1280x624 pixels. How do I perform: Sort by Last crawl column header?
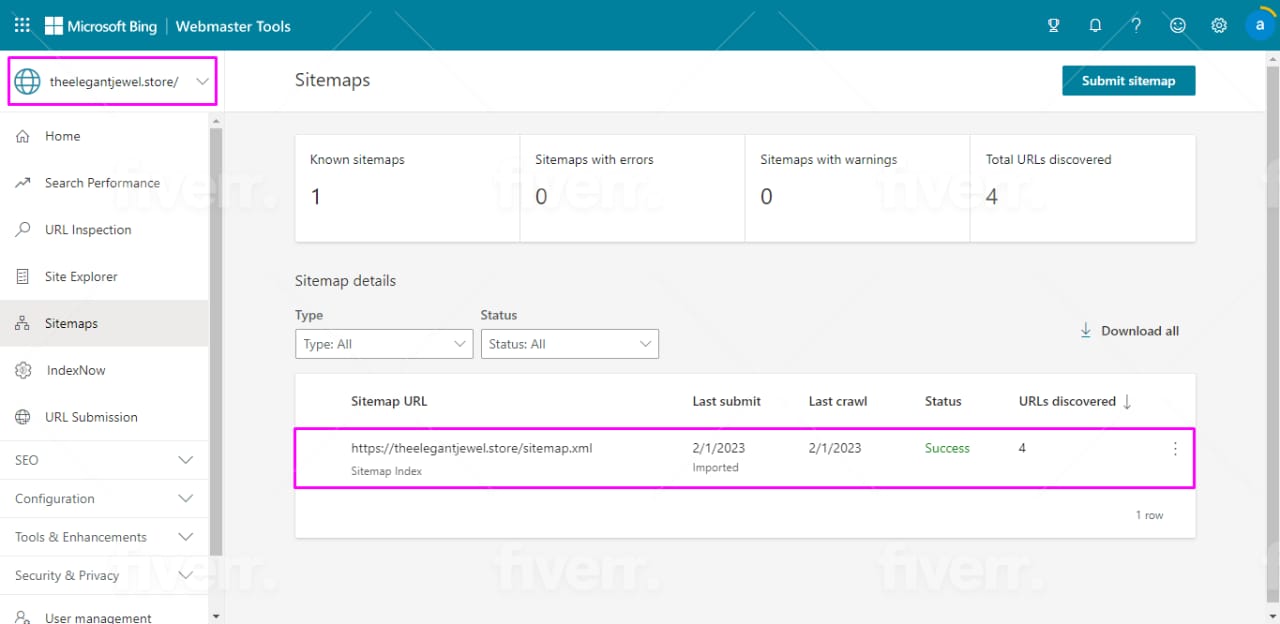click(838, 401)
